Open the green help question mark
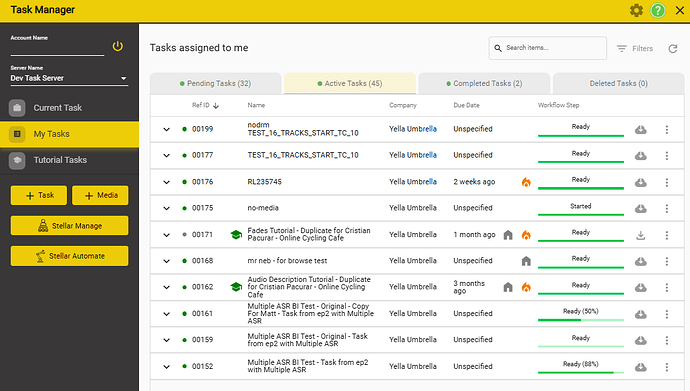The image size is (690, 391). coord(658,10)
